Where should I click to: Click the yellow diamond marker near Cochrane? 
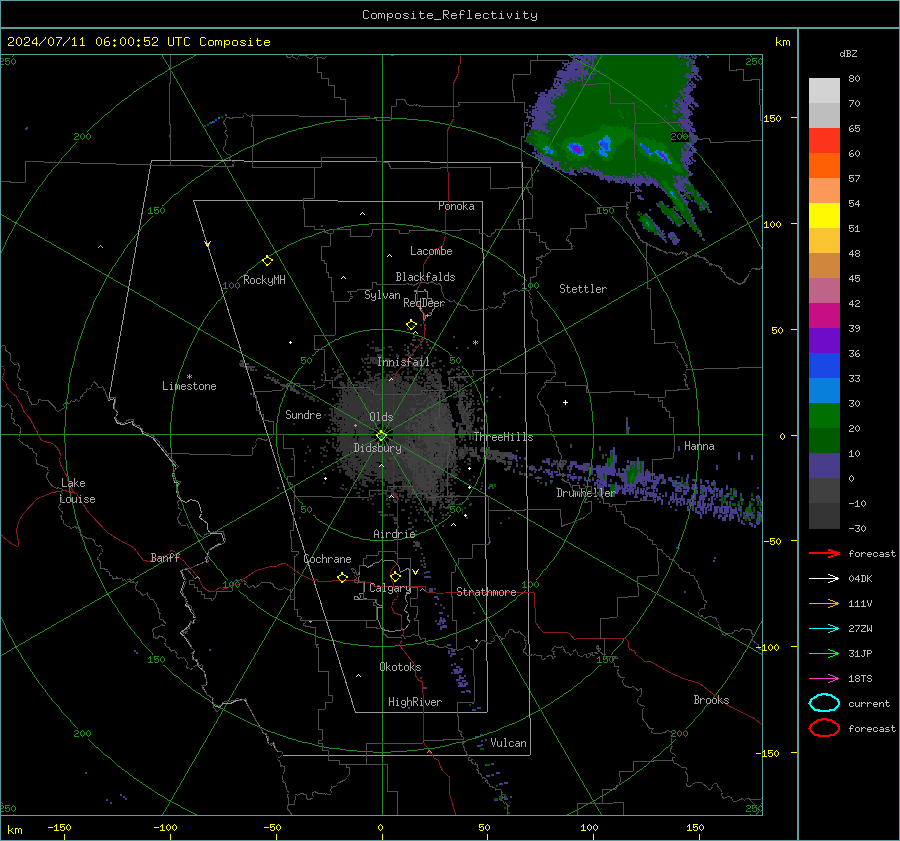tap(343, 577)
